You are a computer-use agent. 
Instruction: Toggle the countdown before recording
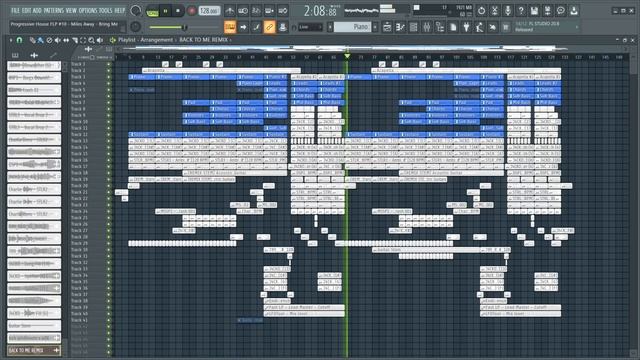click(256, 11)
